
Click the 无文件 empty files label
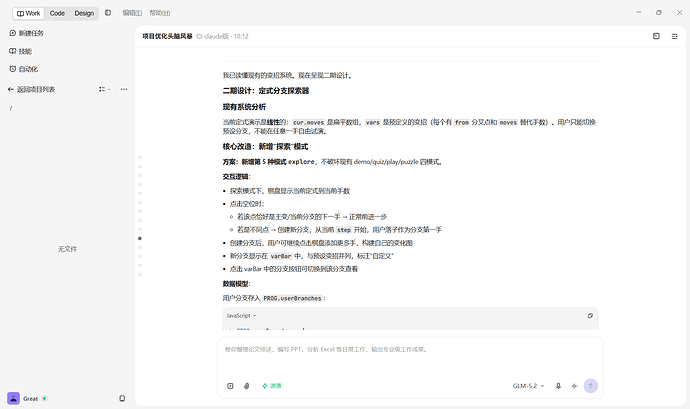[67, 249]
